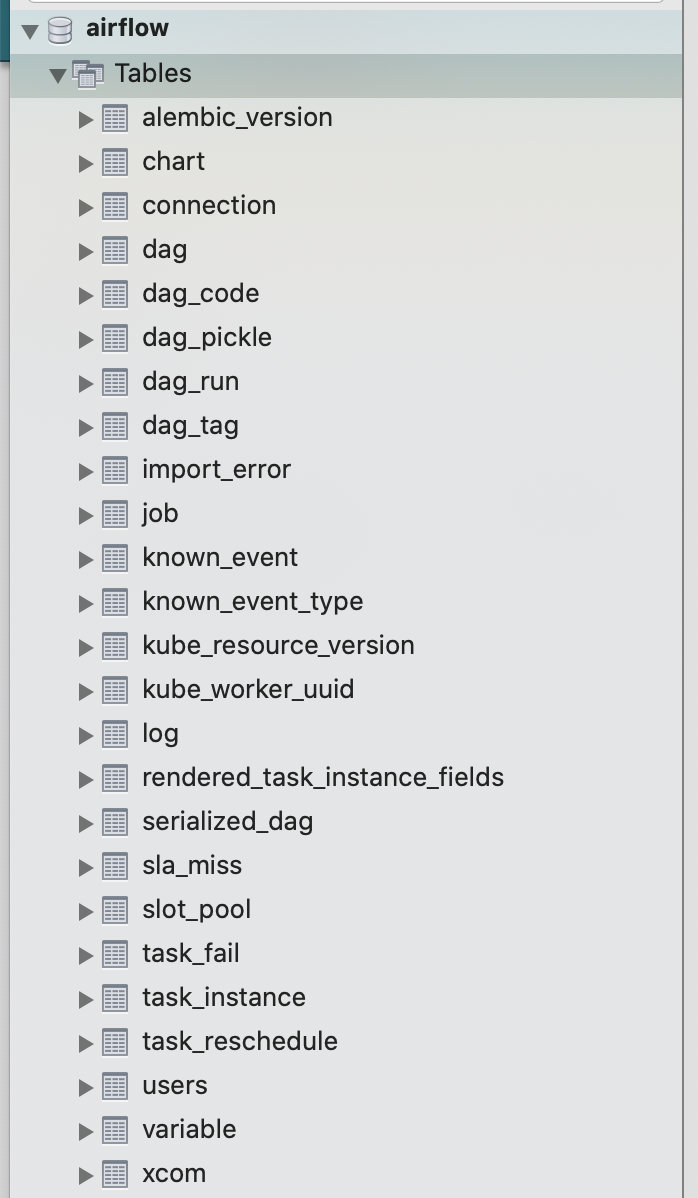The image size is (698, 1198).
Task: Click the table icon beside dag_code
Action: [115, 294]
